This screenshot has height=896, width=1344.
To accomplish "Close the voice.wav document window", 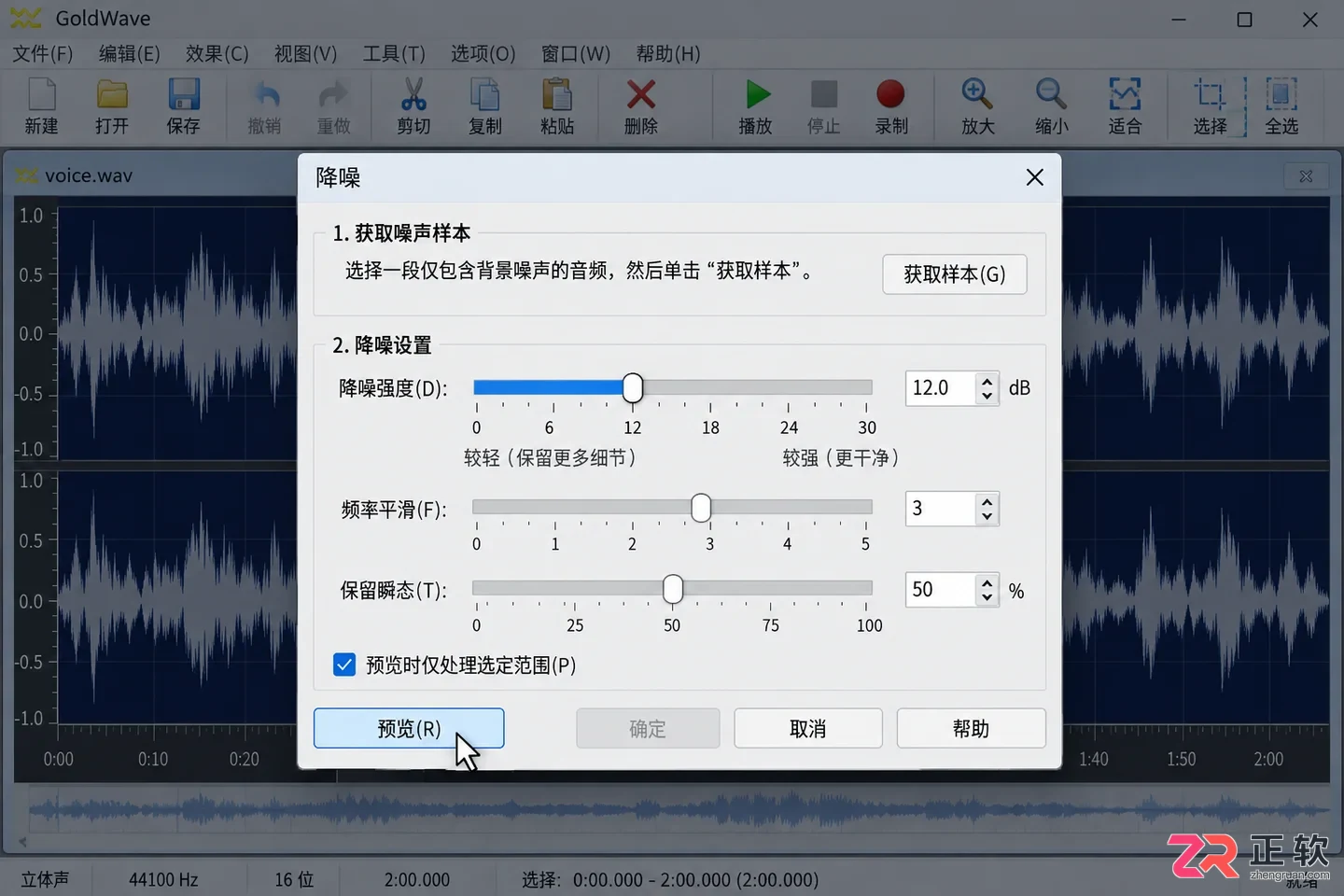I will click(1306, 175).
